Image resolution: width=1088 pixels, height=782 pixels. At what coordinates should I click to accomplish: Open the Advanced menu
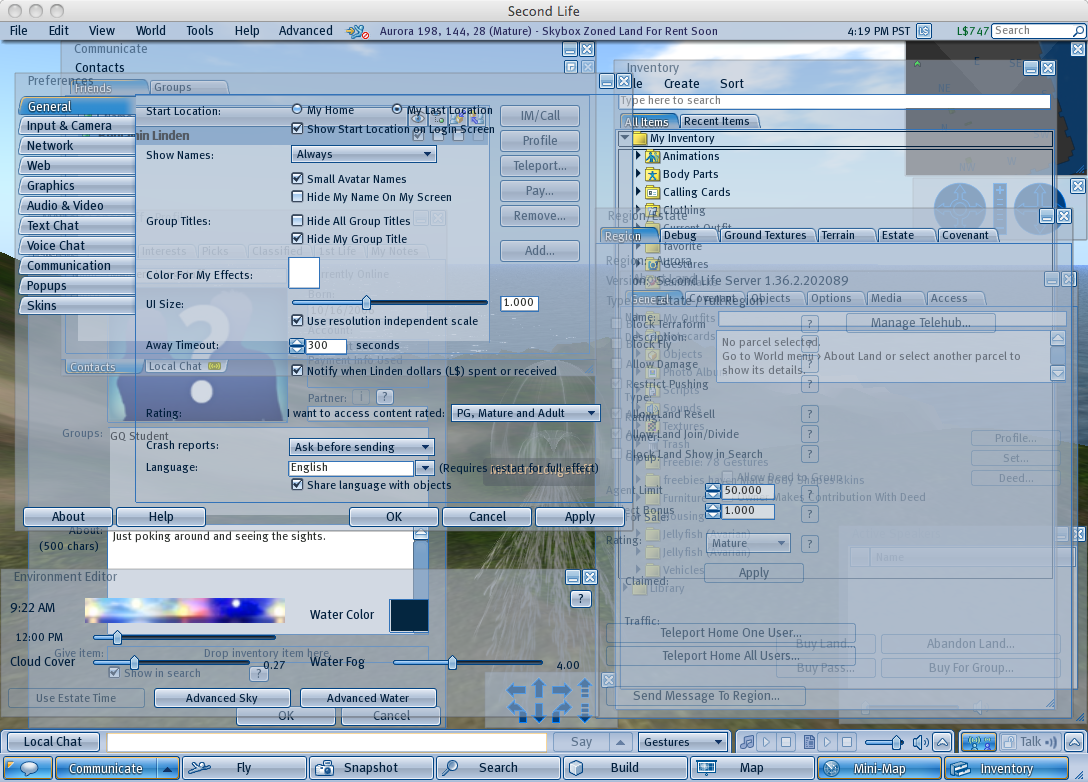pos(305,31)
